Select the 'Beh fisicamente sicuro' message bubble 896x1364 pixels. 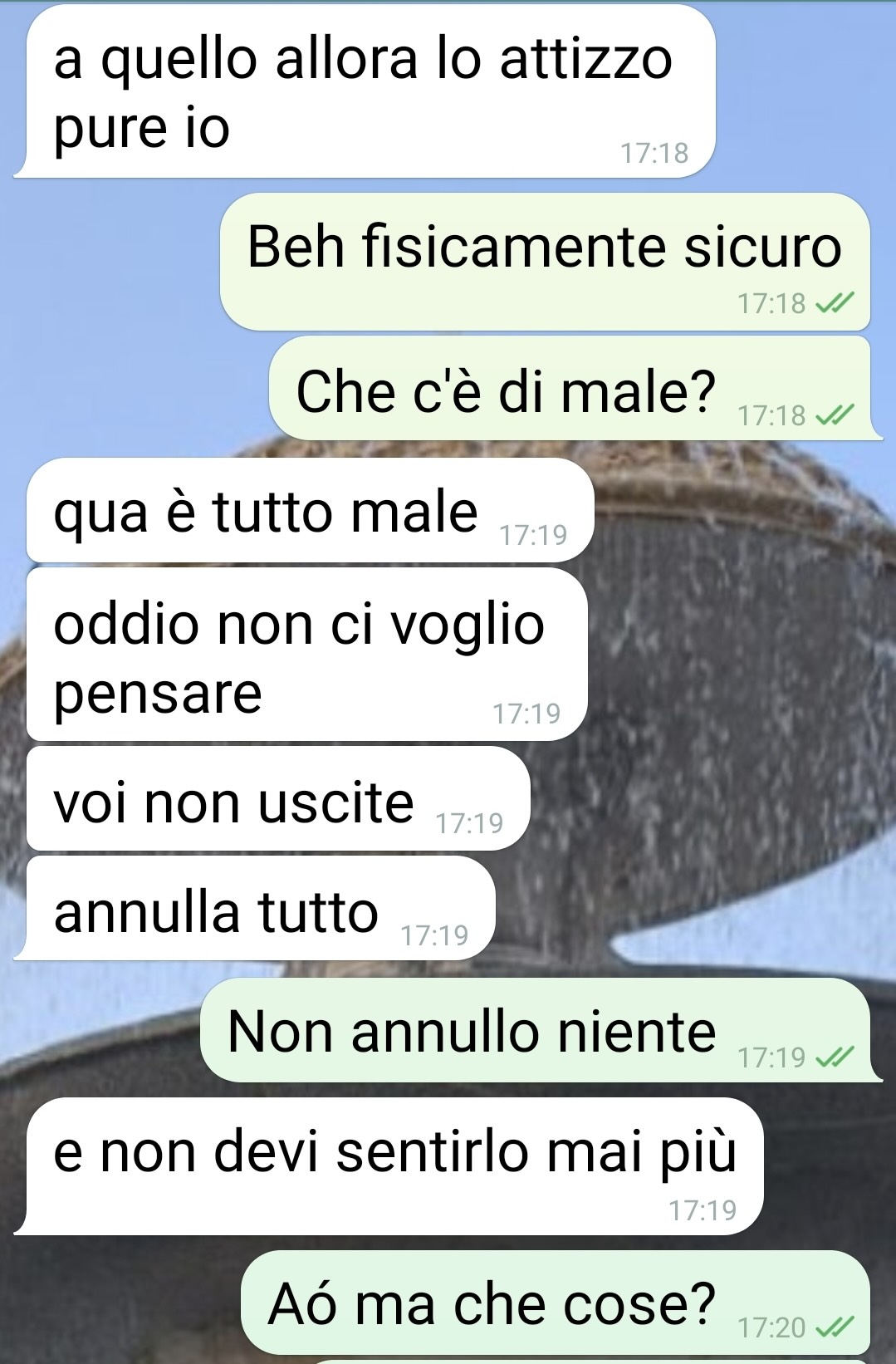pyautogui.click(x=545, y=262)
